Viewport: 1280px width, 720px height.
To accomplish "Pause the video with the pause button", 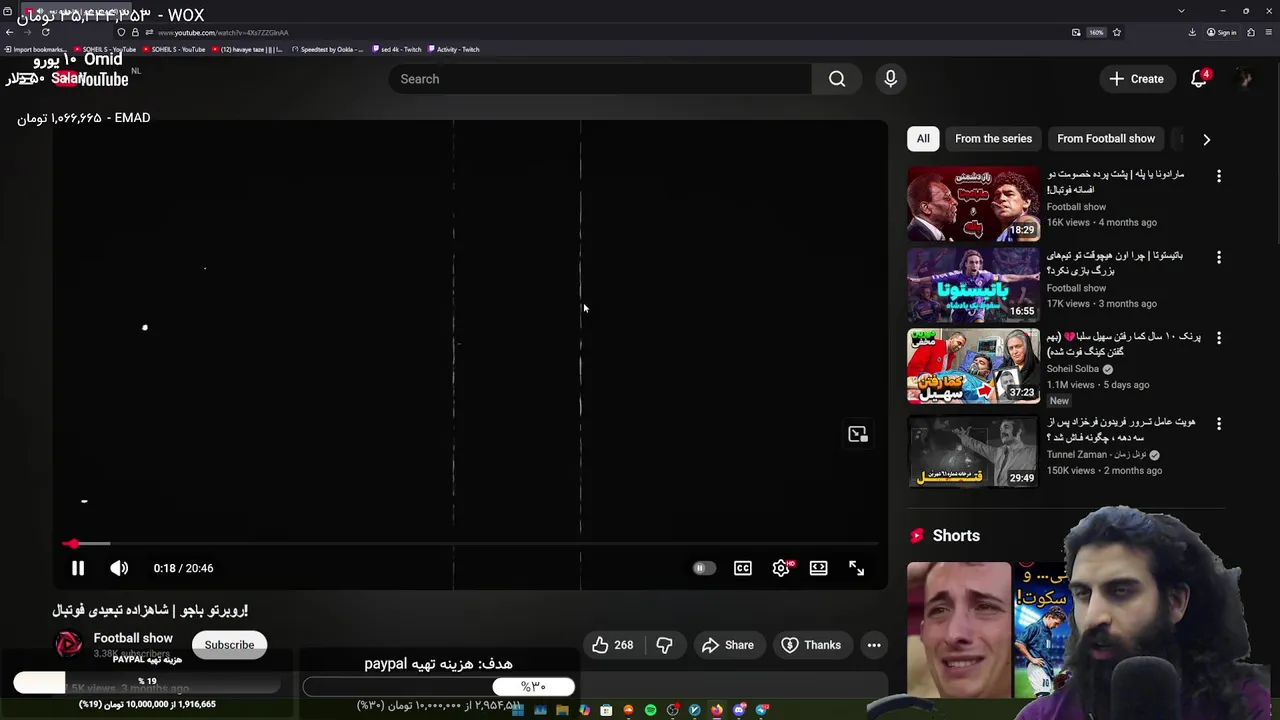I will pyautogui.click(x=77, y=568).
